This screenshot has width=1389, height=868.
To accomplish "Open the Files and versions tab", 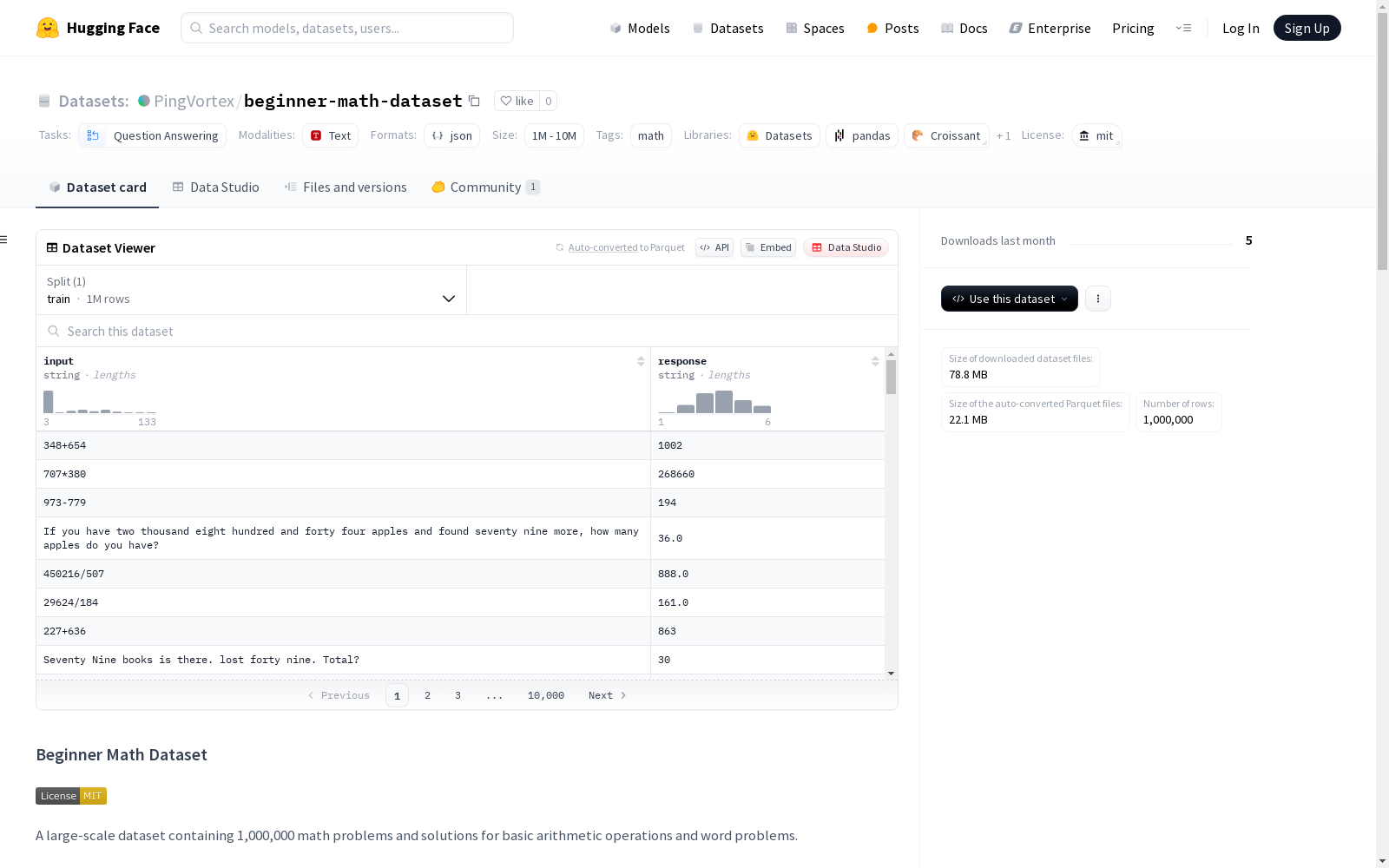I will 346,187.
